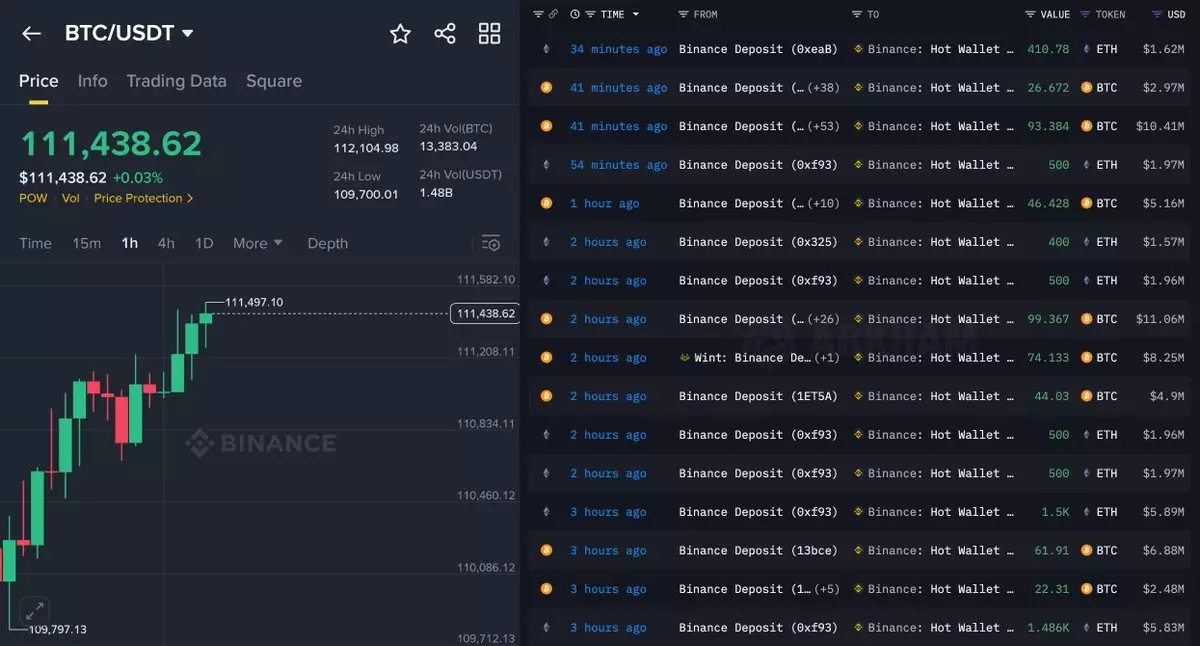Click the filter icon in table header
The width and height of the screenshot is (1200, 646).
pyautogui.click(x=538, y=14)
